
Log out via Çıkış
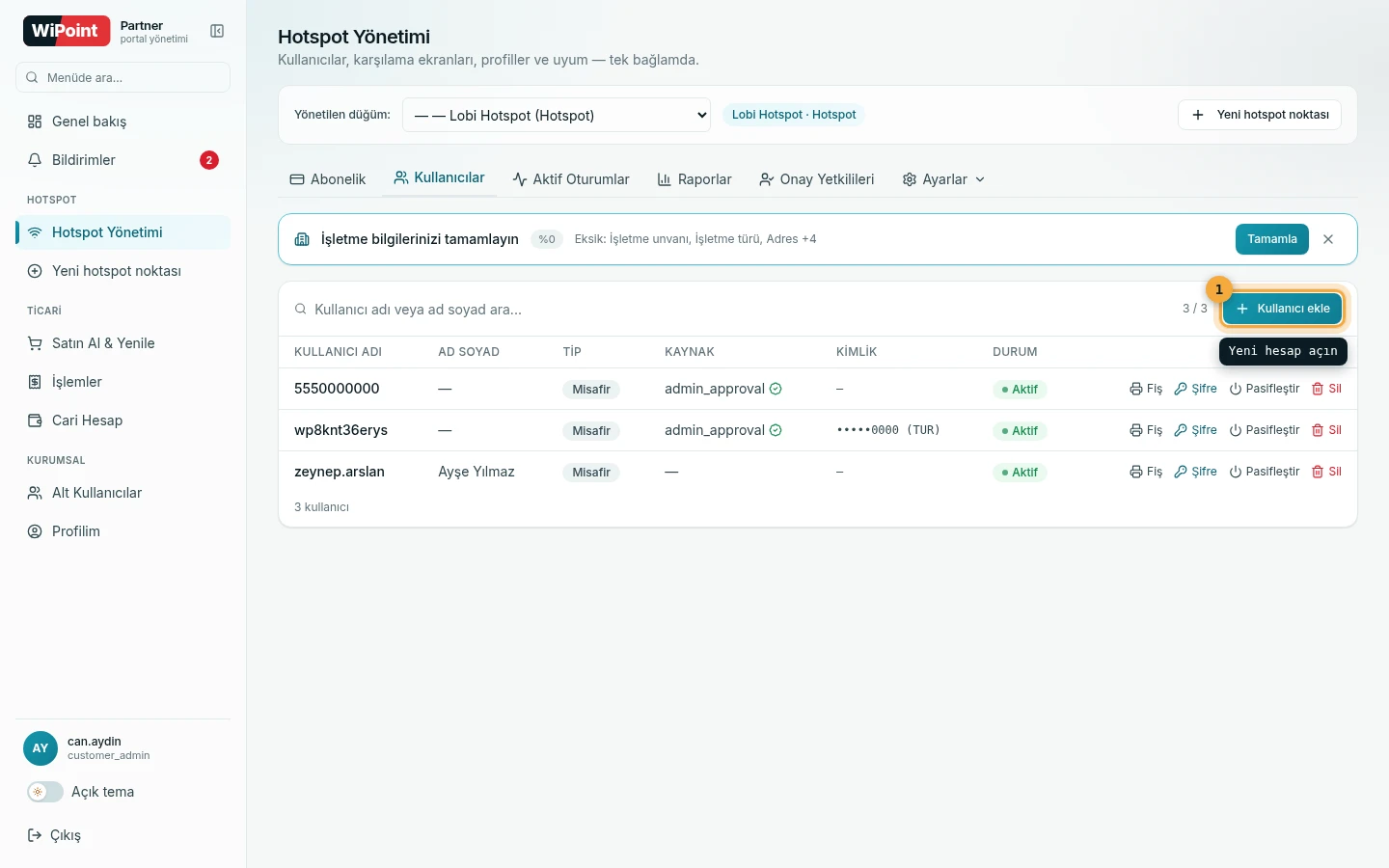pos(54,835)
